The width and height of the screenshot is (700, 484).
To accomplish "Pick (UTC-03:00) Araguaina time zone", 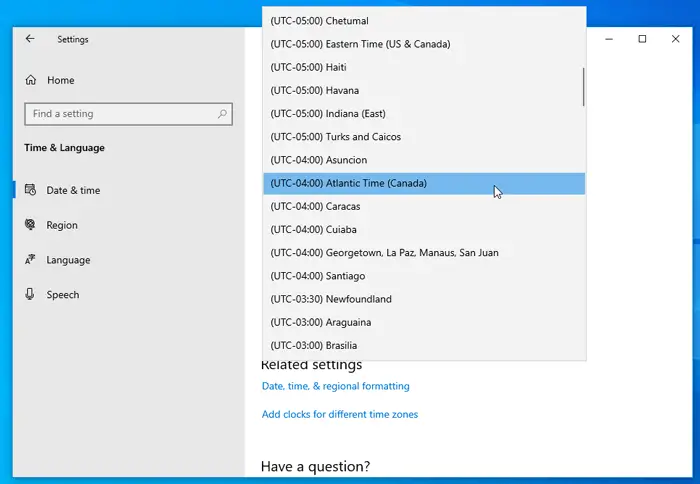I will 424,323.
